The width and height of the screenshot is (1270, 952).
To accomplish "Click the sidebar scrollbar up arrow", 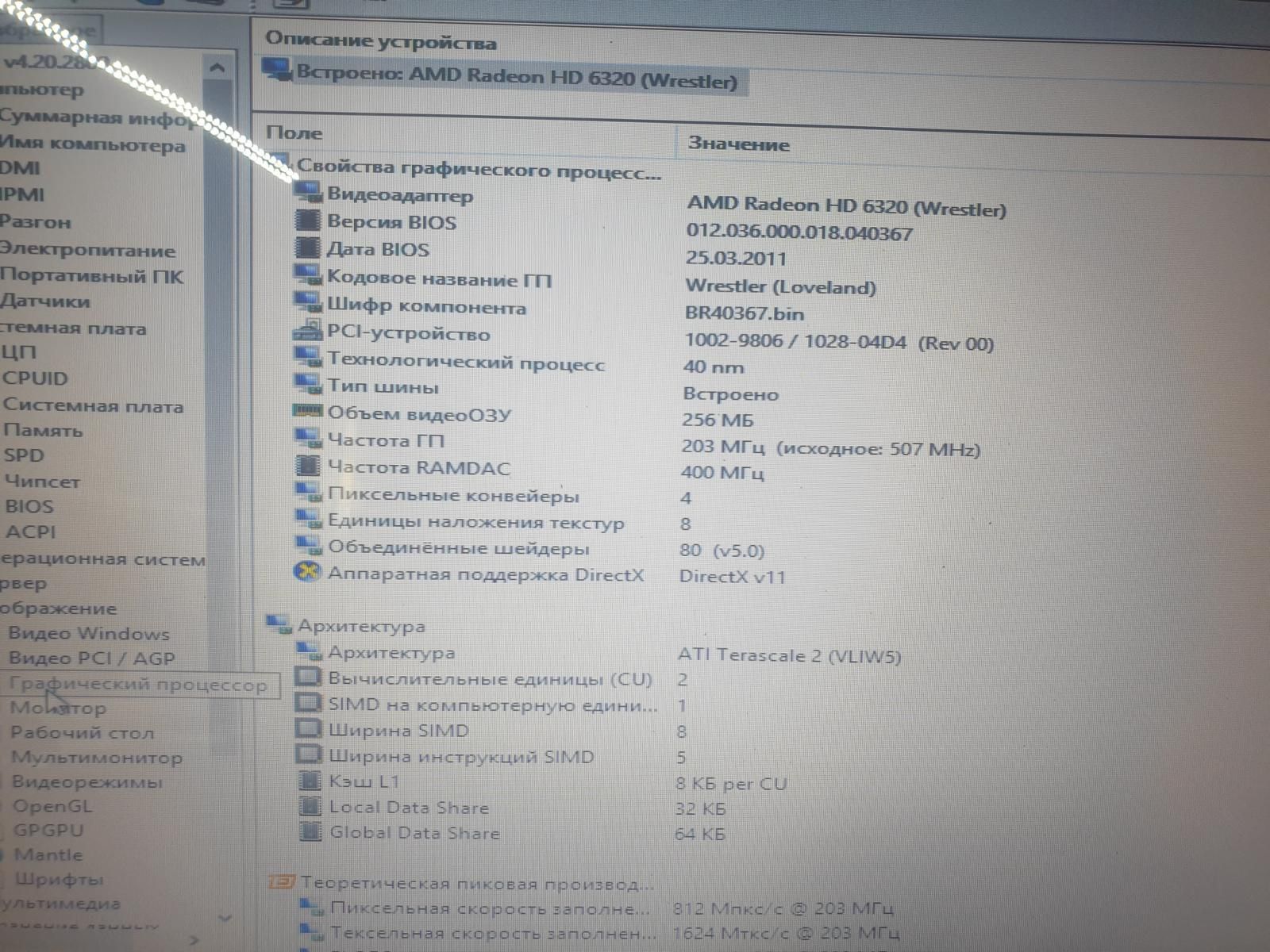I will click(217, 69).
